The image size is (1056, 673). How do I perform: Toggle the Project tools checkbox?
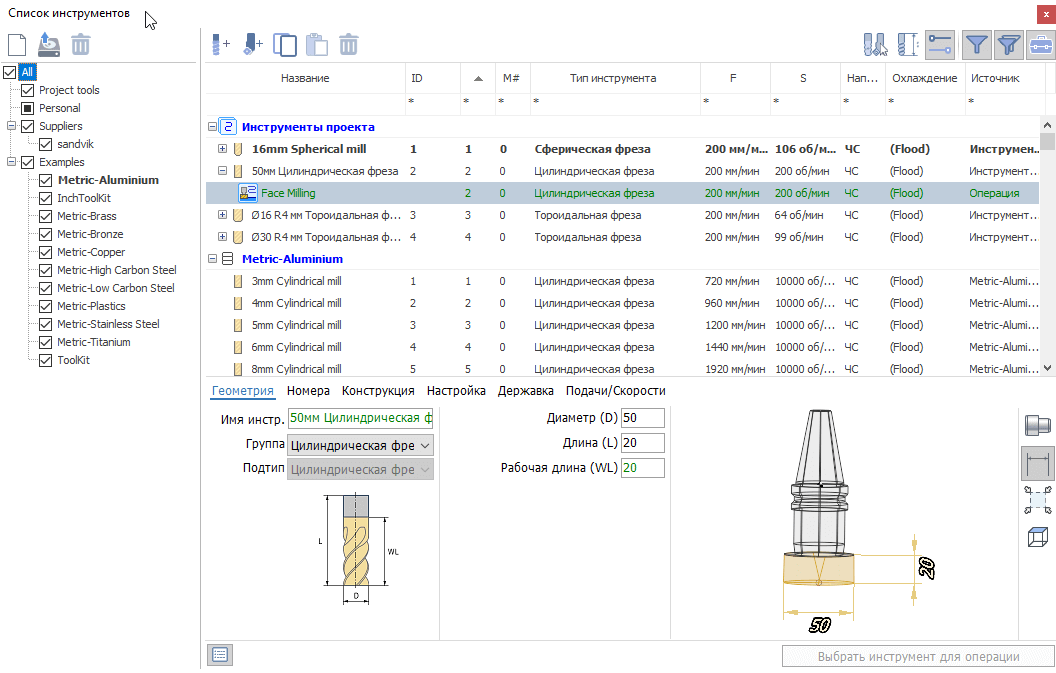point(28,90)
